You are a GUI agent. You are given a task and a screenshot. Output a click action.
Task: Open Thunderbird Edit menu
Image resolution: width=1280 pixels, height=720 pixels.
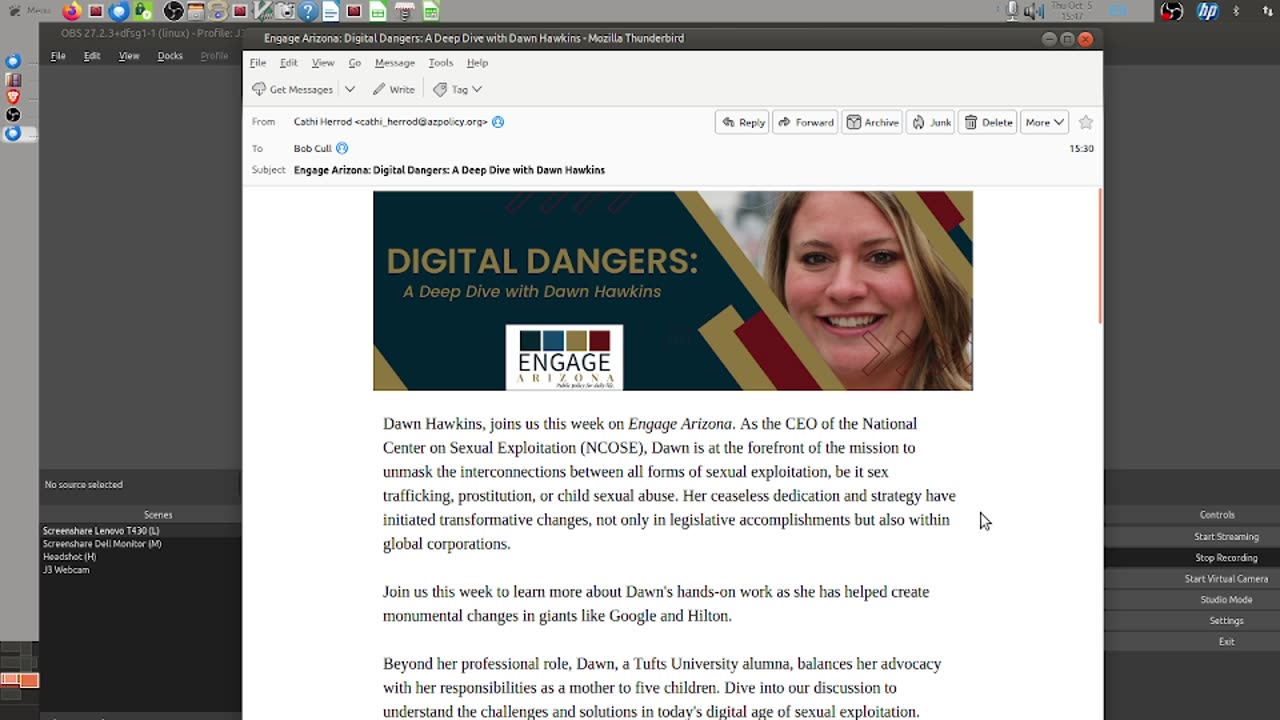[289, 63]
